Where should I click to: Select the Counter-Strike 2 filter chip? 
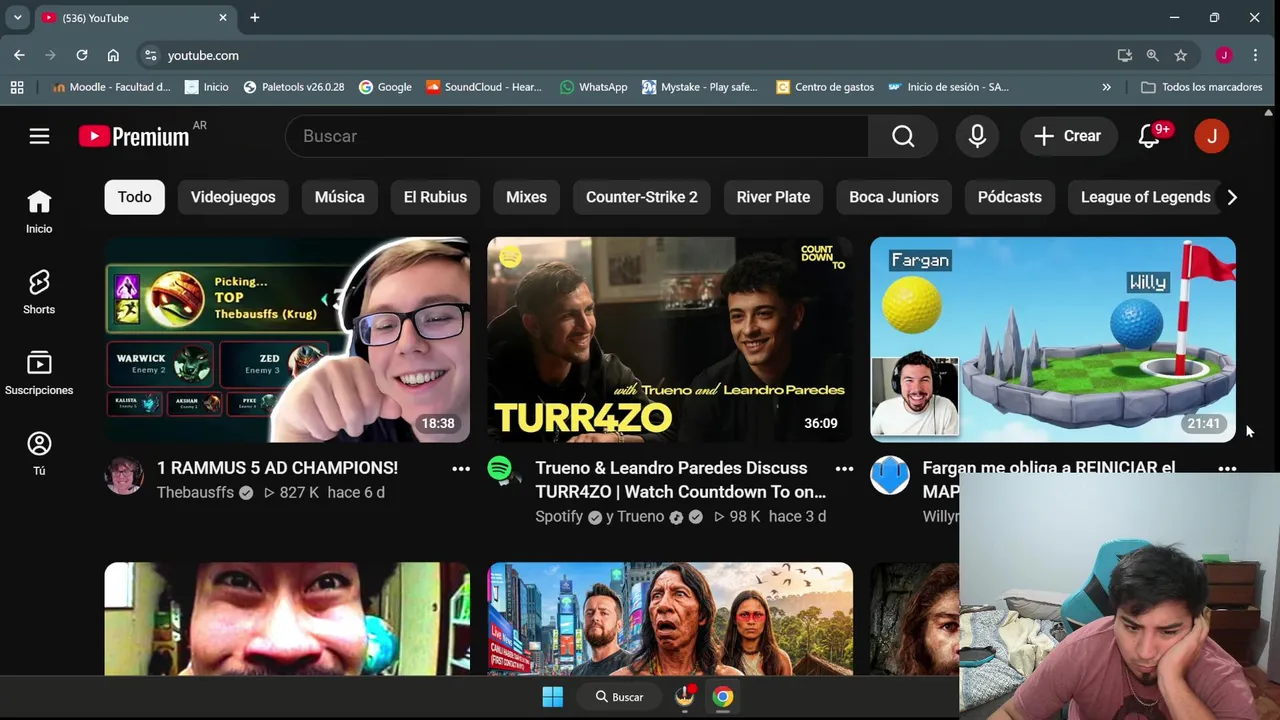(642, 197)
